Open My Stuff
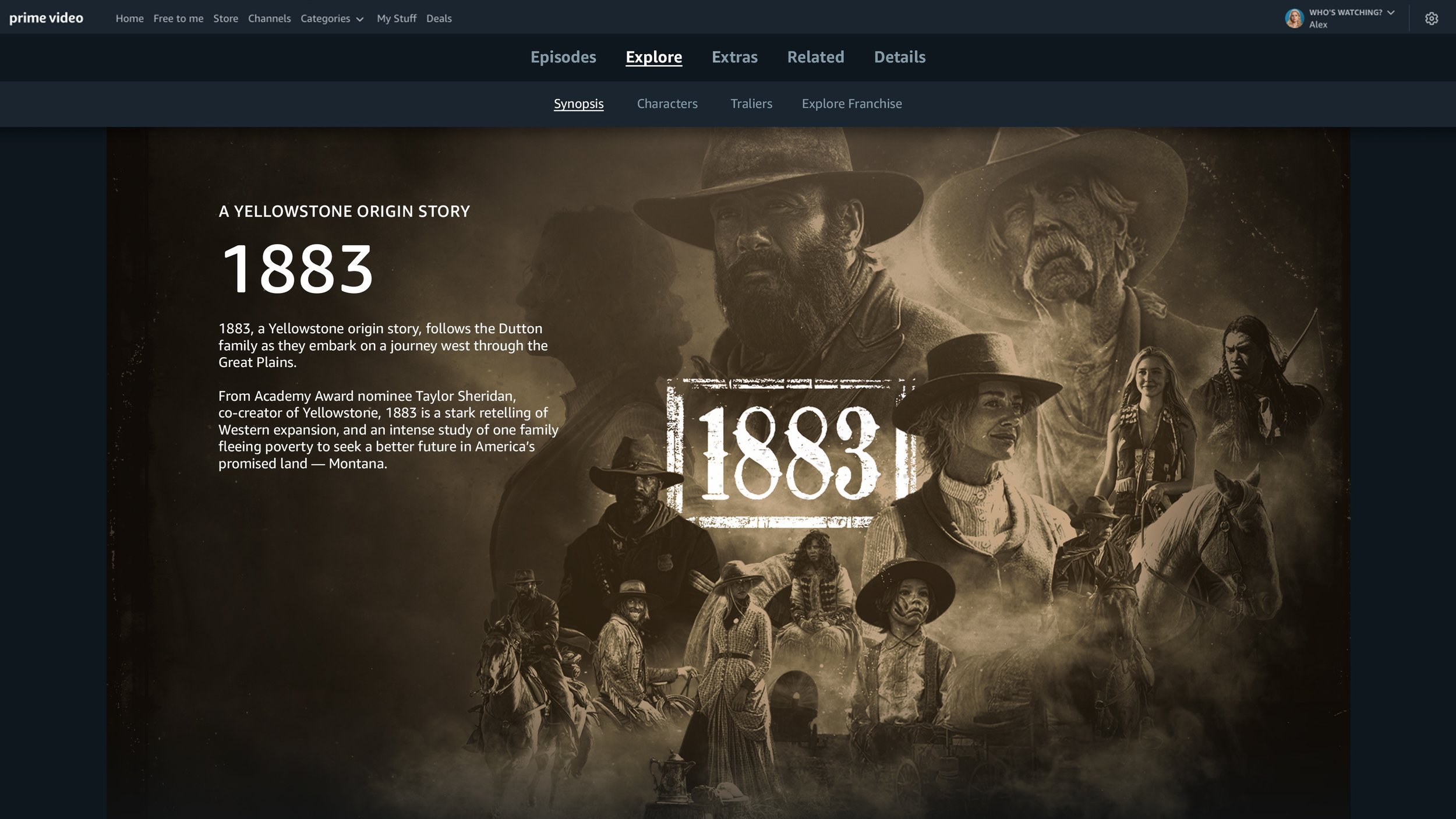Image resolution: width=1456 pixels, height=819 pixels. pos(397,19)
